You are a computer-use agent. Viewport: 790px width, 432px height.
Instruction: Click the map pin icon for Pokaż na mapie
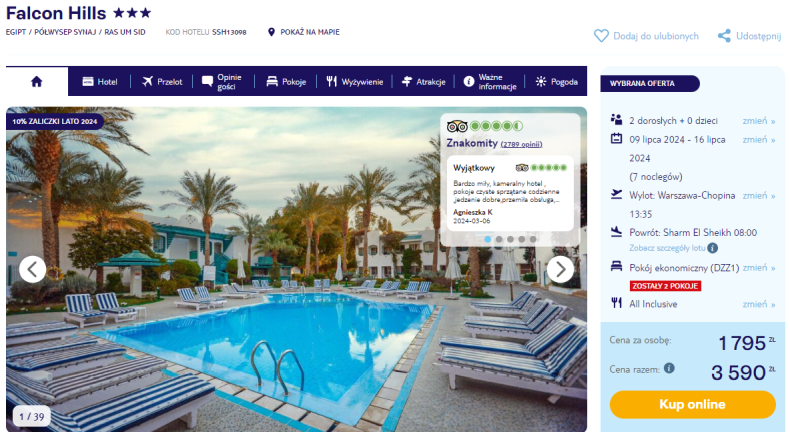[271, 32]
